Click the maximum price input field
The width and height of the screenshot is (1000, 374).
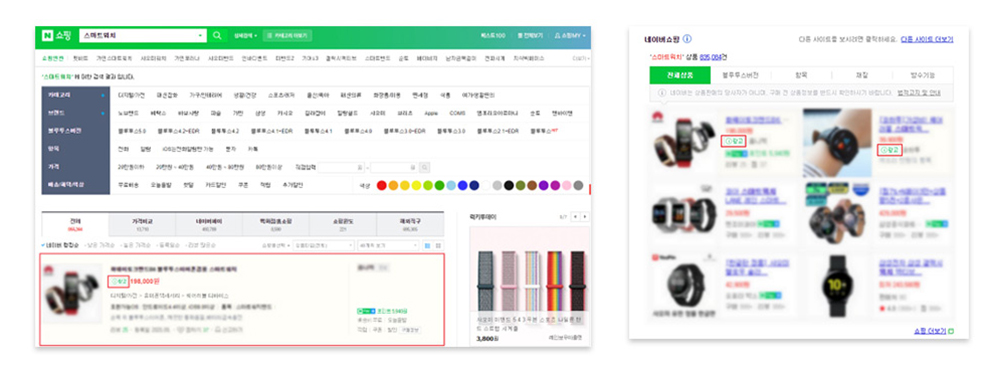point(394,168)
